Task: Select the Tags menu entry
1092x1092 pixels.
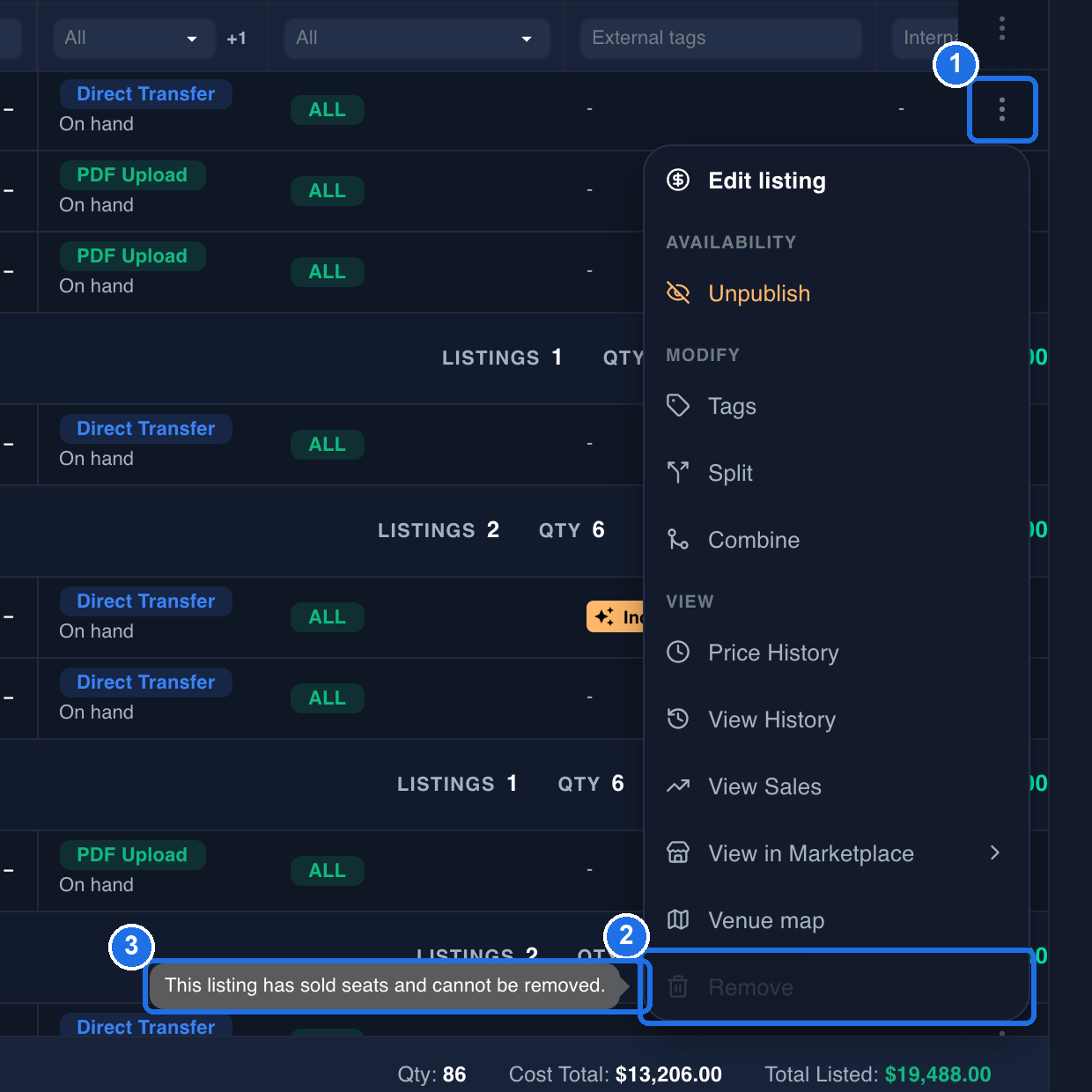Action: (837, 406)
